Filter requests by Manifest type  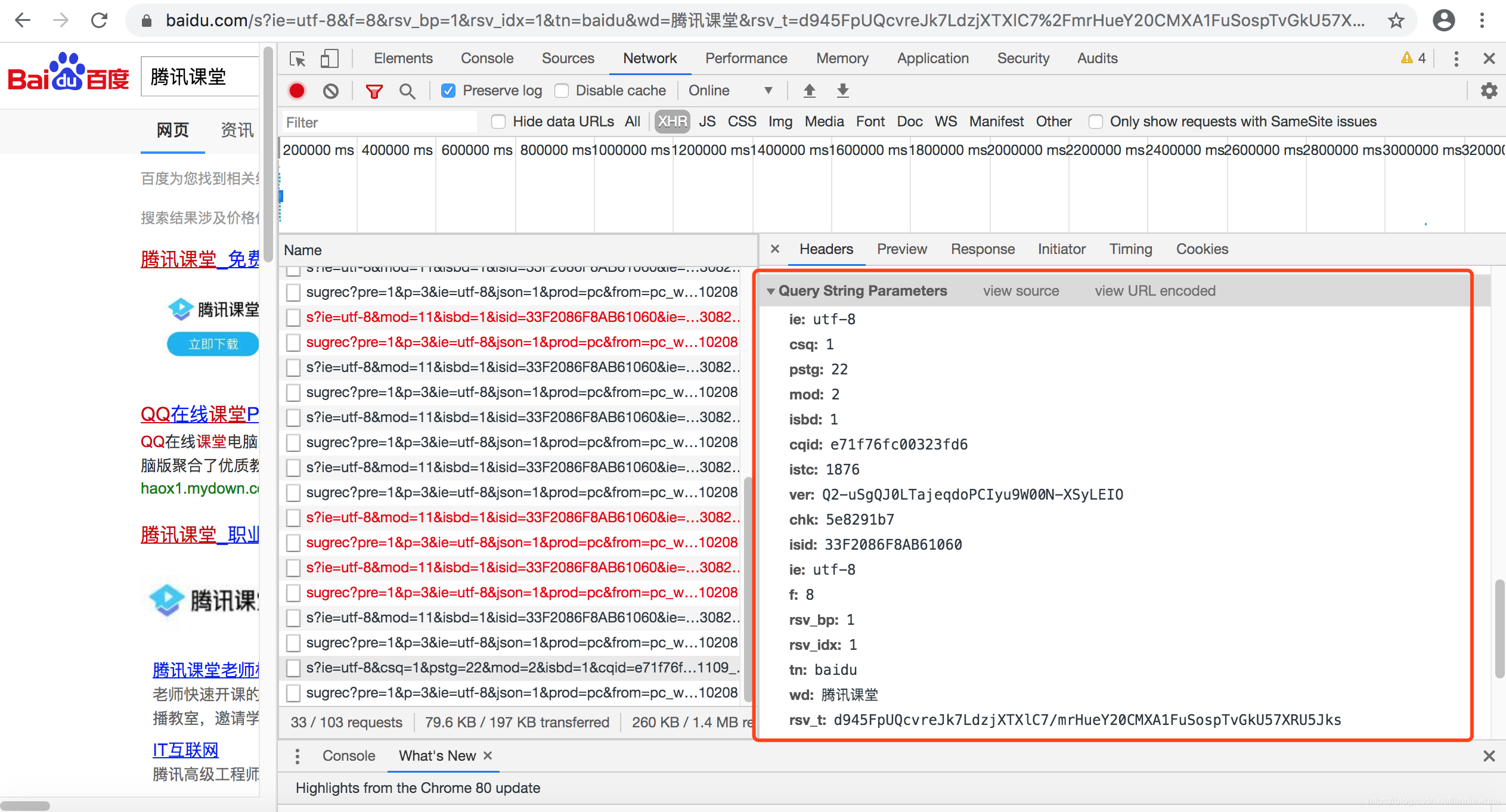click(996, 122)
